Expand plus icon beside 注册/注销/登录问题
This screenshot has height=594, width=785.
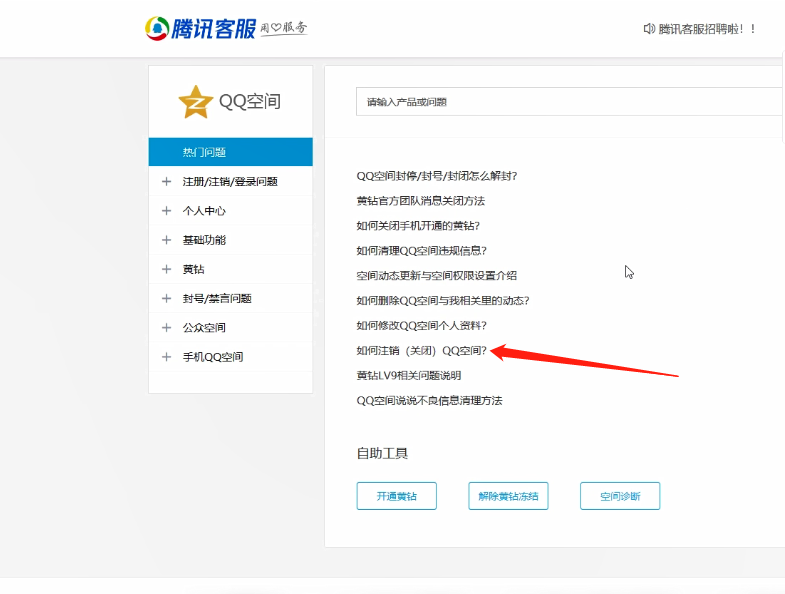(x=167, y=181)
